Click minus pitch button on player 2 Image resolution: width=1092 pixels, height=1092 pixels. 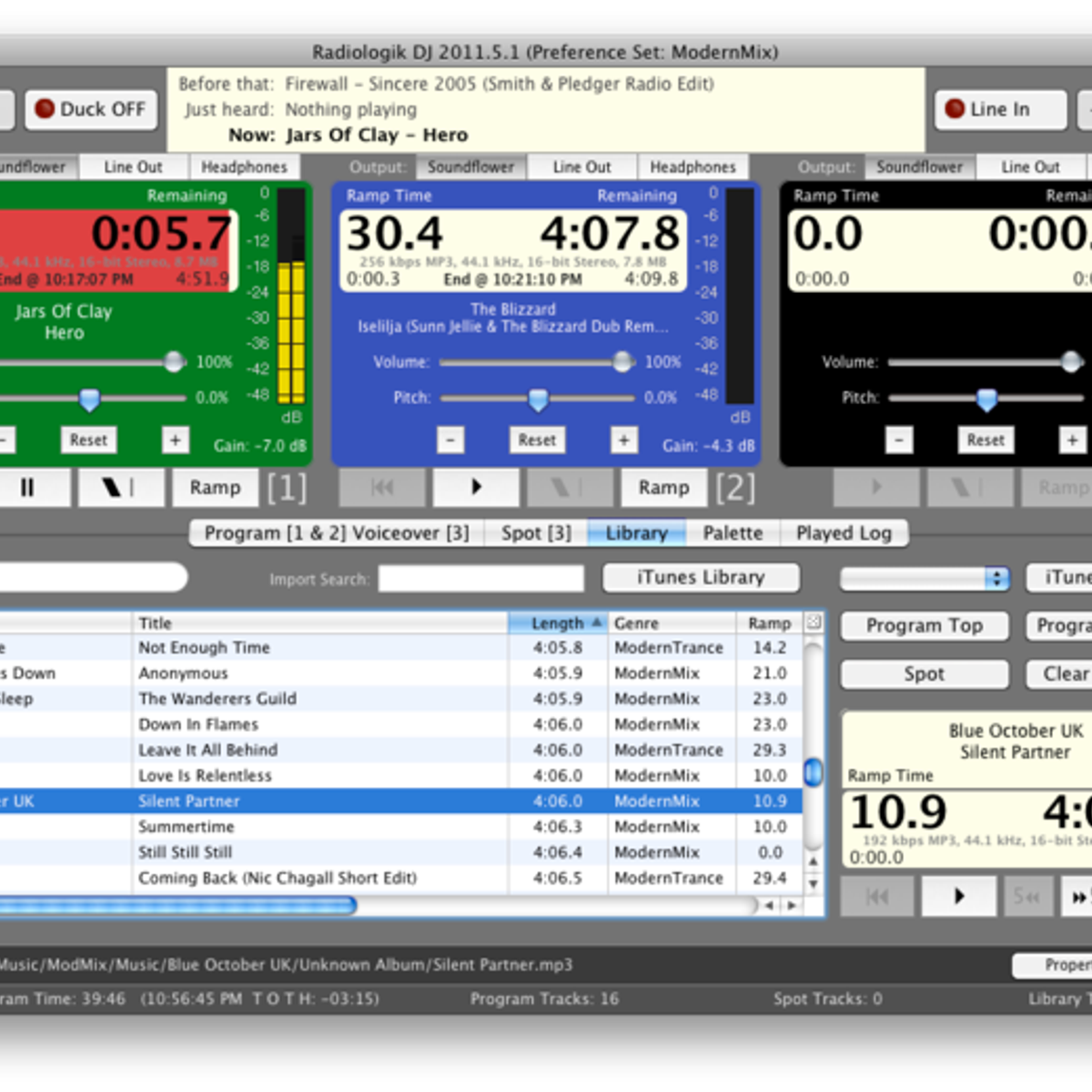(x=450, y=440)
